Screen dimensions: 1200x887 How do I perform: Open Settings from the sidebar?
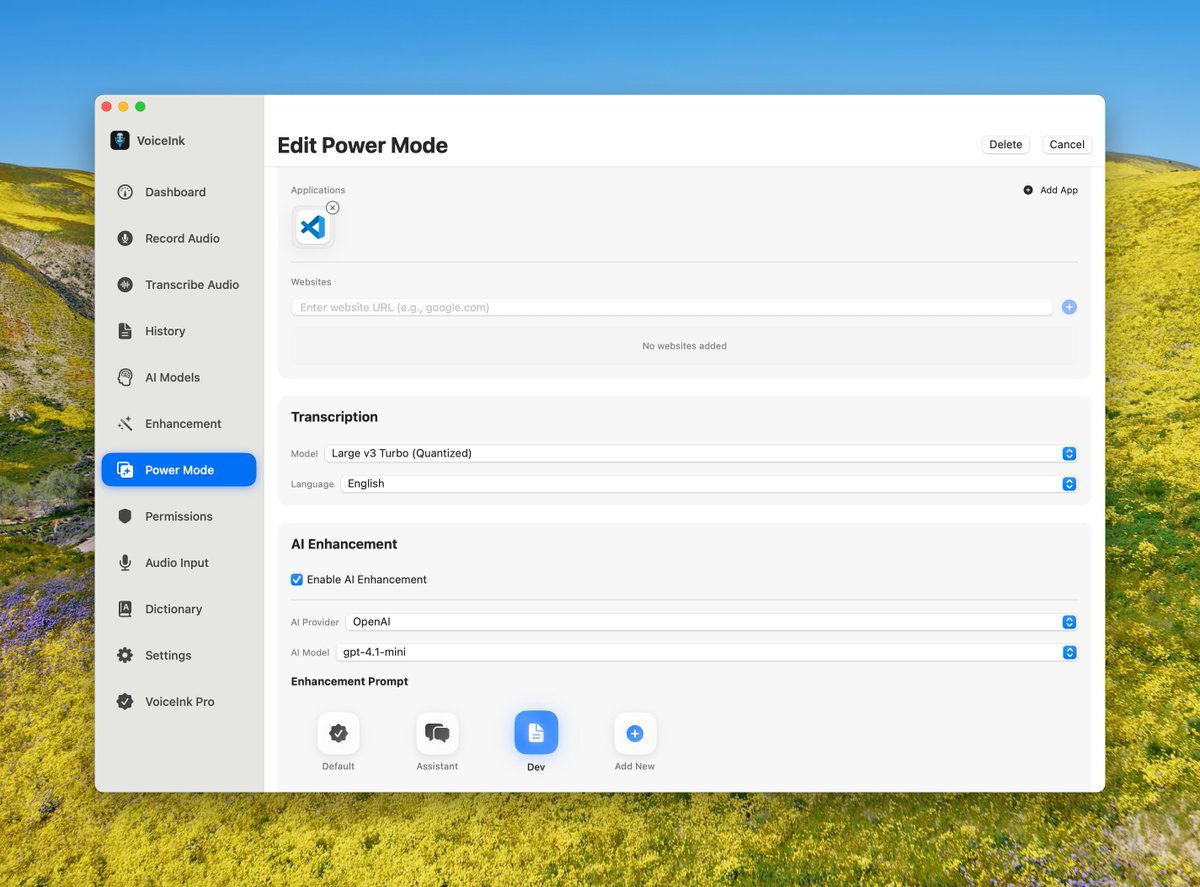179,655
